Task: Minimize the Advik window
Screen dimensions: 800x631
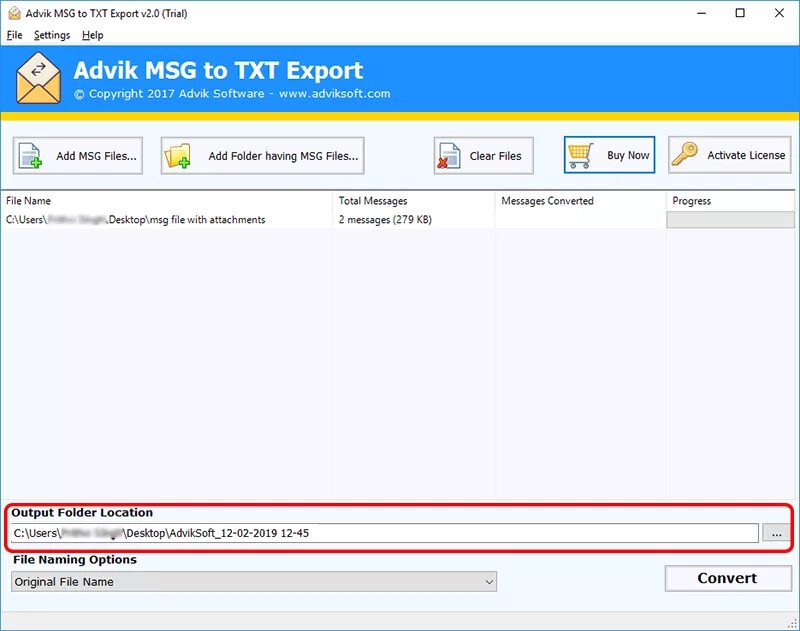Action: pyautogui.click(x=702, y=13)
